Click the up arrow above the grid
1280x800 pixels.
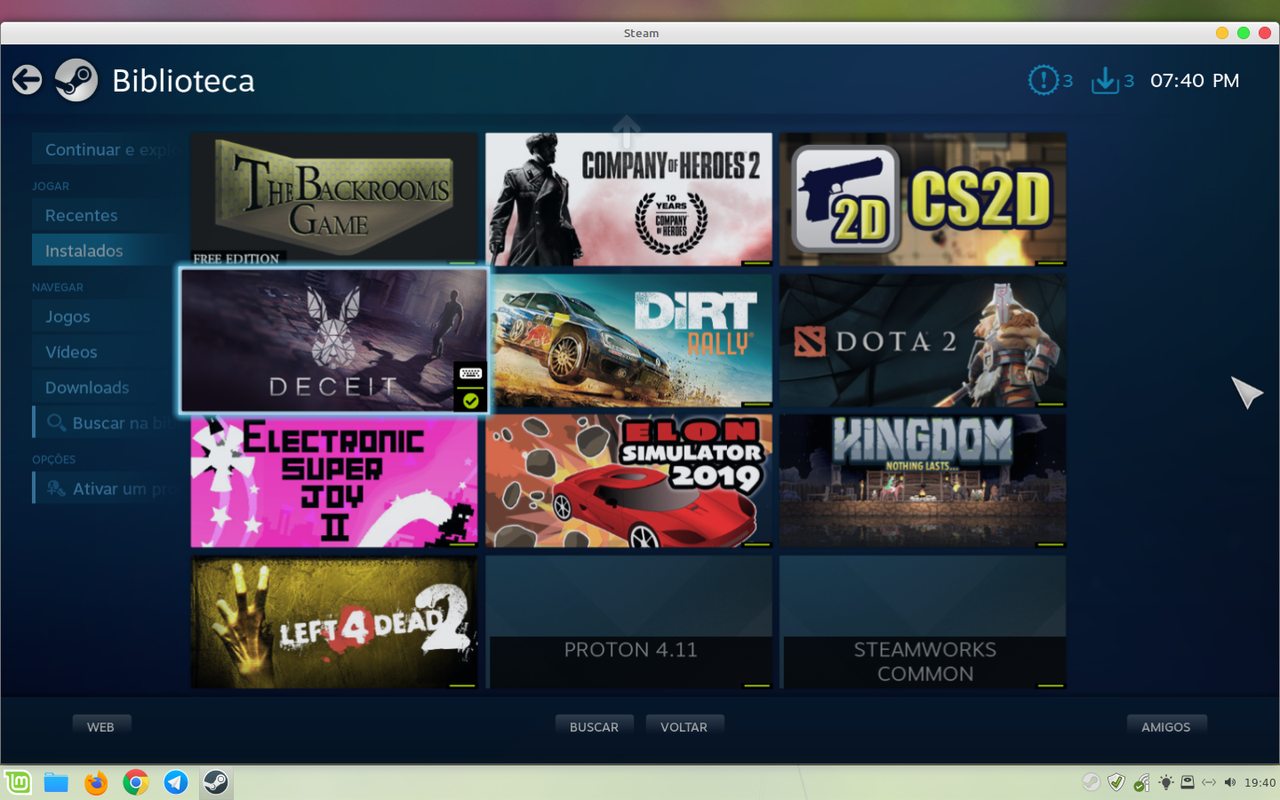(x=627, y=130)
